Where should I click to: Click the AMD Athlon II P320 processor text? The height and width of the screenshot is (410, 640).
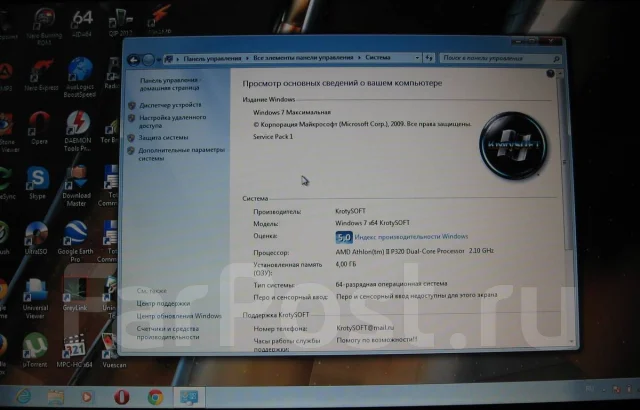(414, 251)
